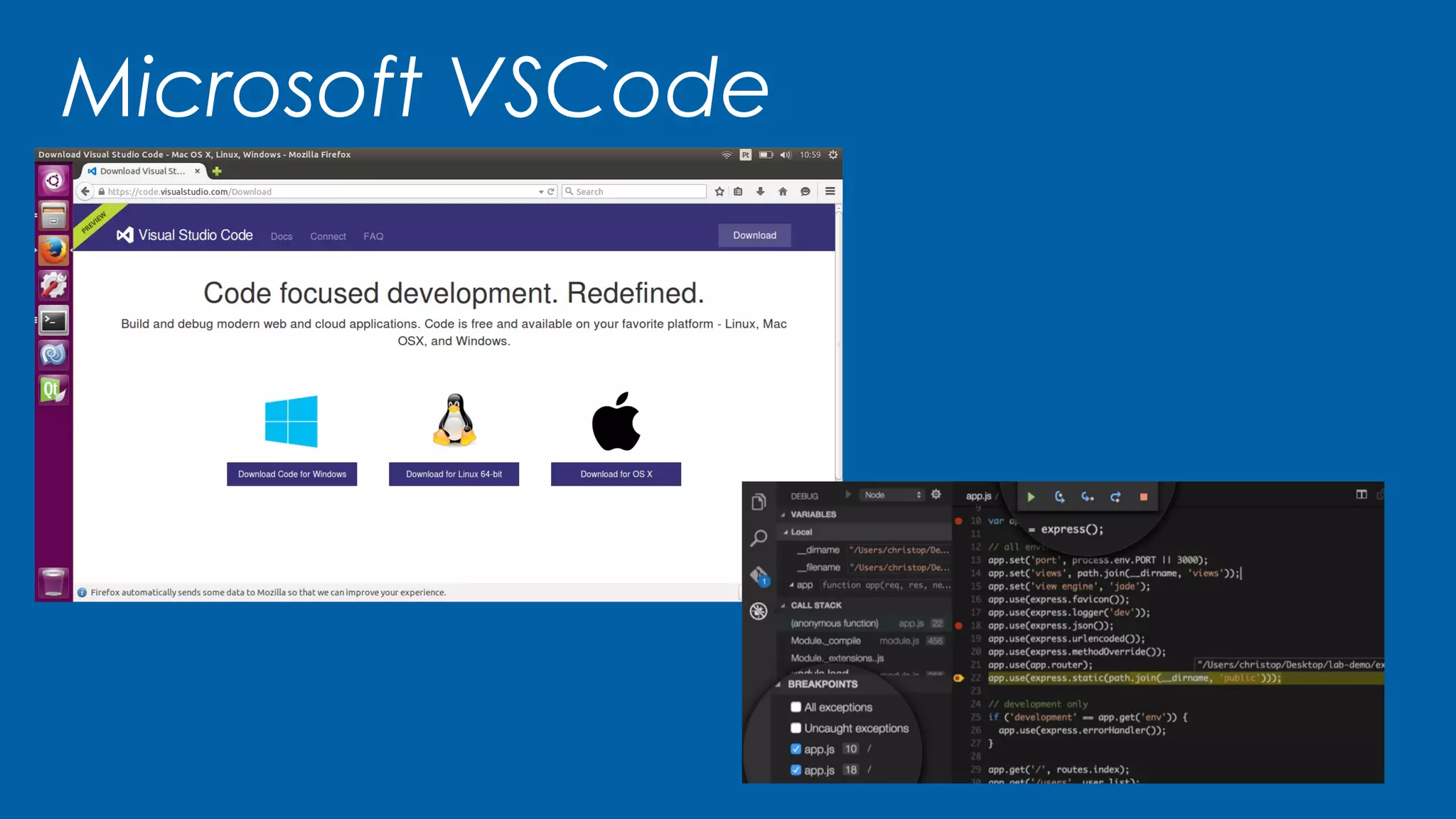Open the FAQ navigation item
Viewport: 1456px width, 819px height.
click(x=373, y=237)
